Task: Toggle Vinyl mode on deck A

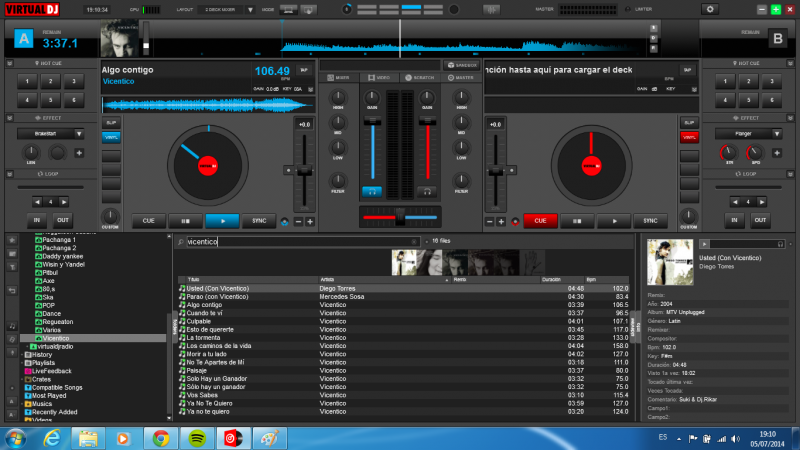Action: (x=111, y=137)
